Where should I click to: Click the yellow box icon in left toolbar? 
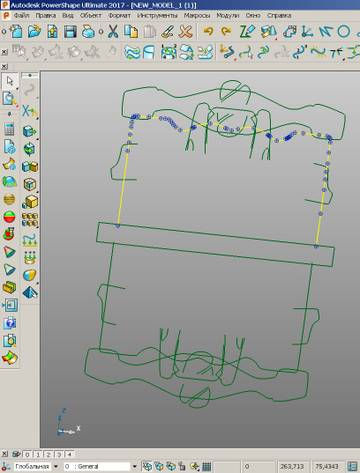pyautogui.click(x=9, y=287)
